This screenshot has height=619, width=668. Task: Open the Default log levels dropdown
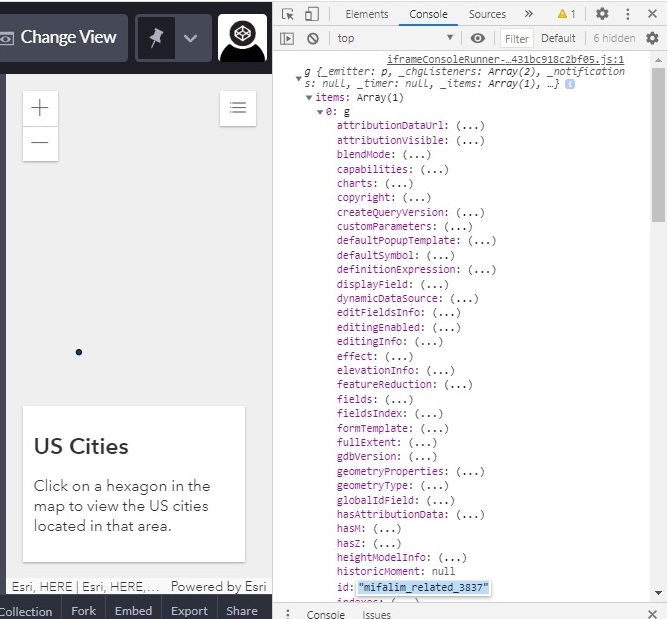[558, 38]
